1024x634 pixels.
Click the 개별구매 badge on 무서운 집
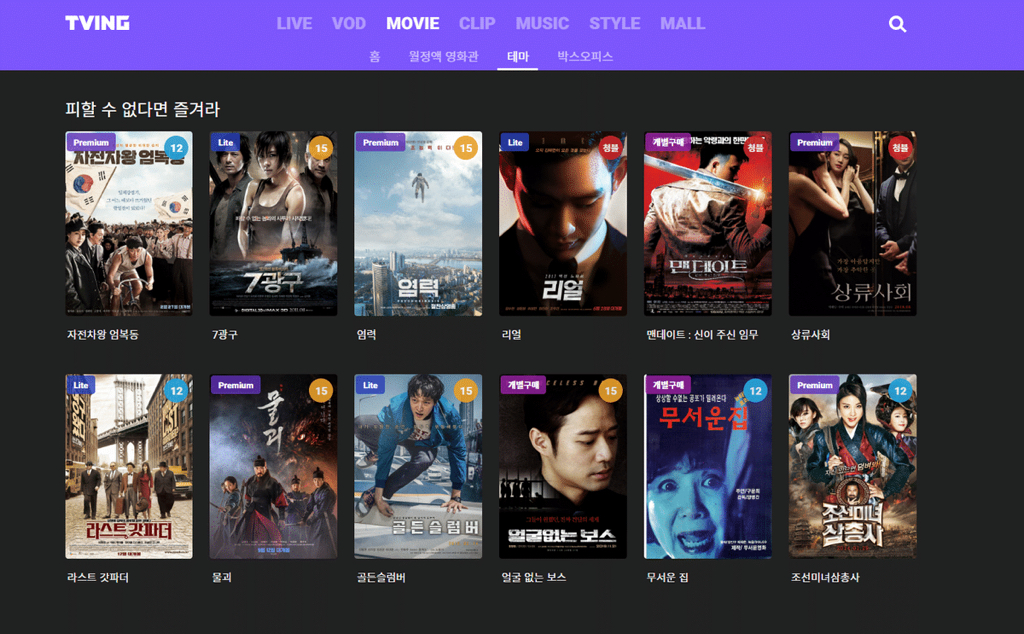[668, 385]
